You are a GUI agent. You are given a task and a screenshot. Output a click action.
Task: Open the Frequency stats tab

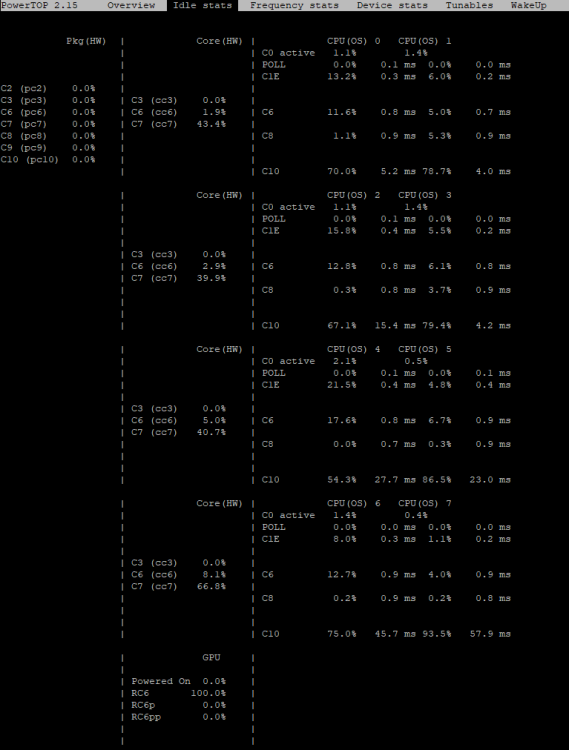(294, 5)
